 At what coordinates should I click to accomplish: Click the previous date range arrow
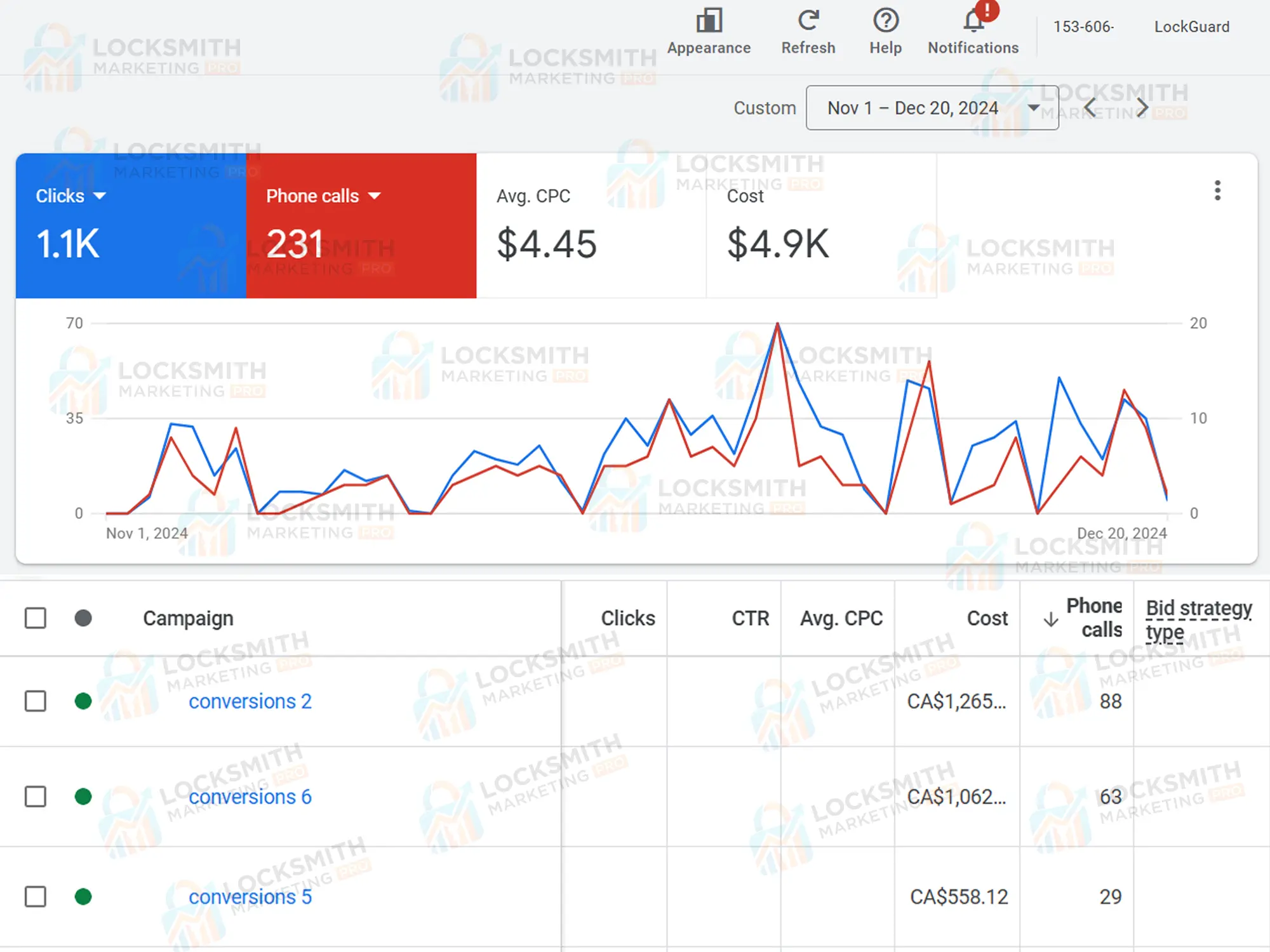click(1090, 107)
